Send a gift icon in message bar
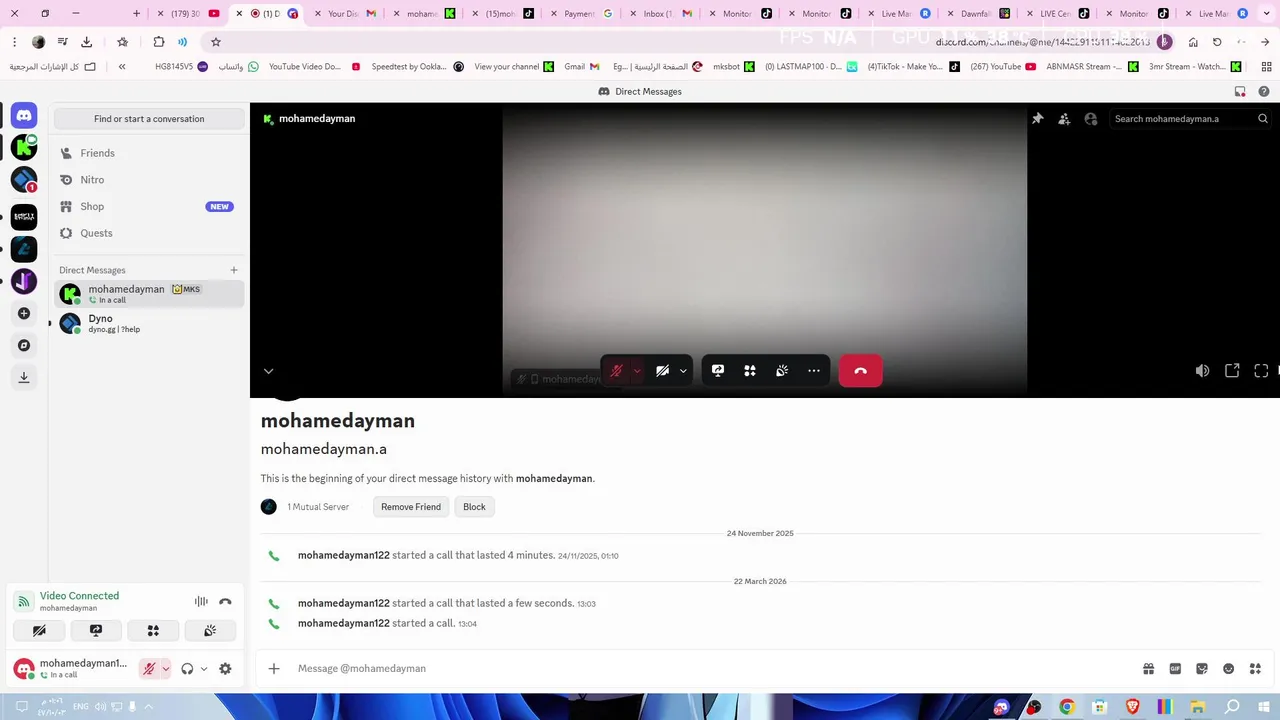The height and width of the screenshot is (720, 1280). [1148, 669]
